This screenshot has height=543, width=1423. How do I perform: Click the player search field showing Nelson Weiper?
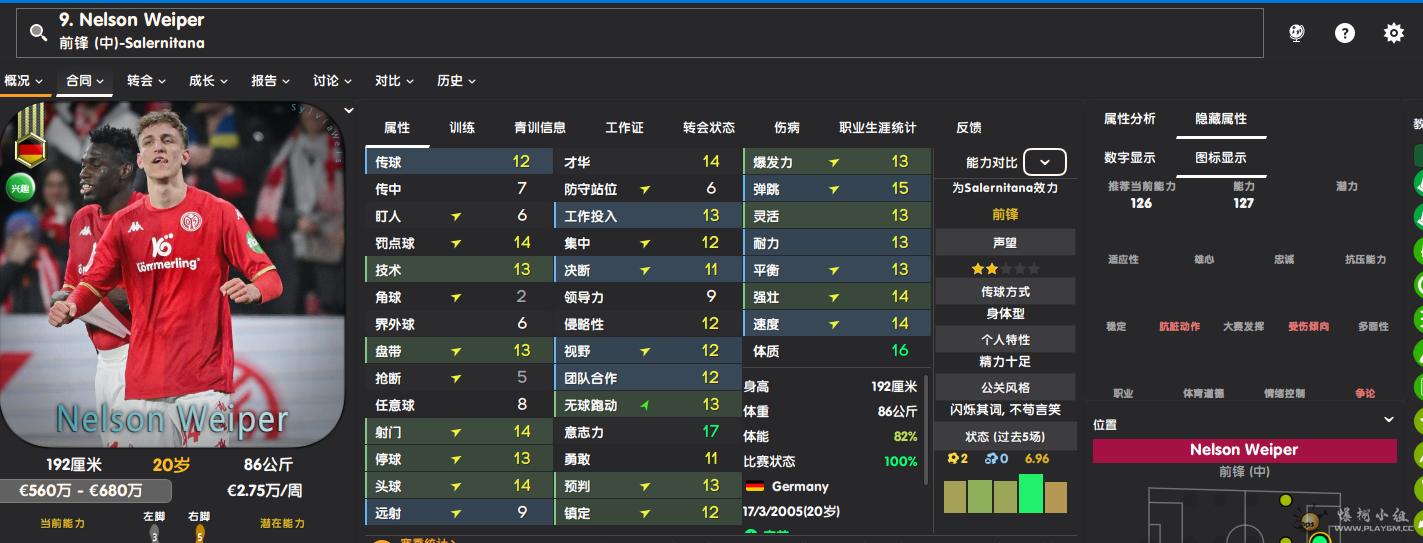point(640,33)
